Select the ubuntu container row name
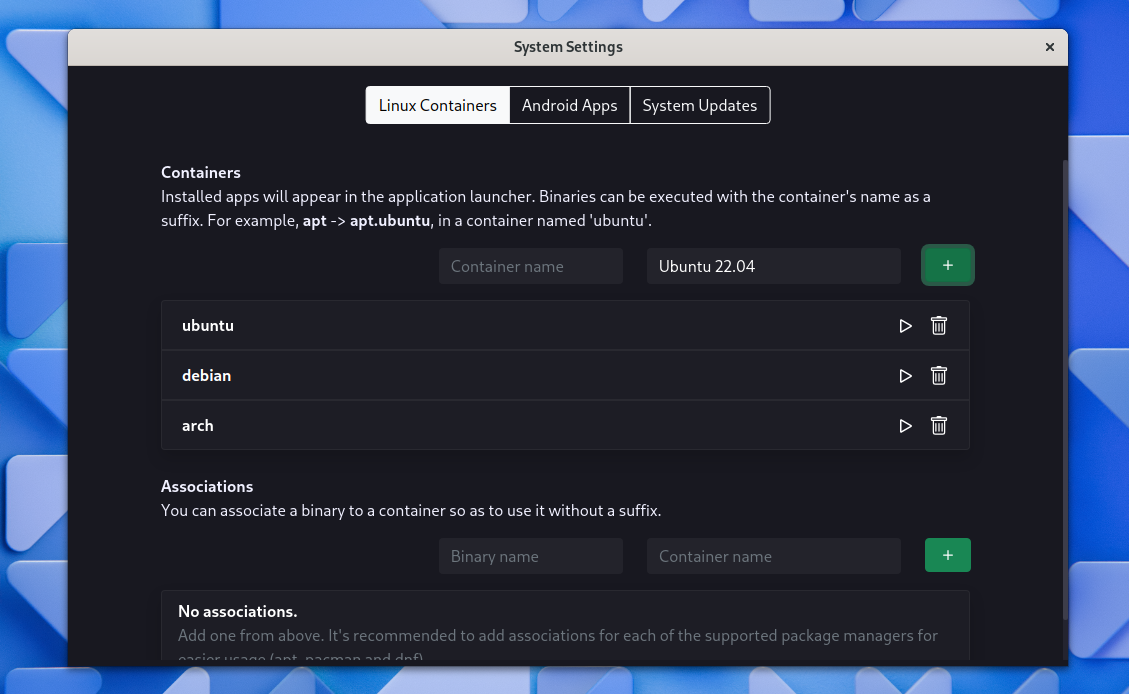 (x=208, y=325)
